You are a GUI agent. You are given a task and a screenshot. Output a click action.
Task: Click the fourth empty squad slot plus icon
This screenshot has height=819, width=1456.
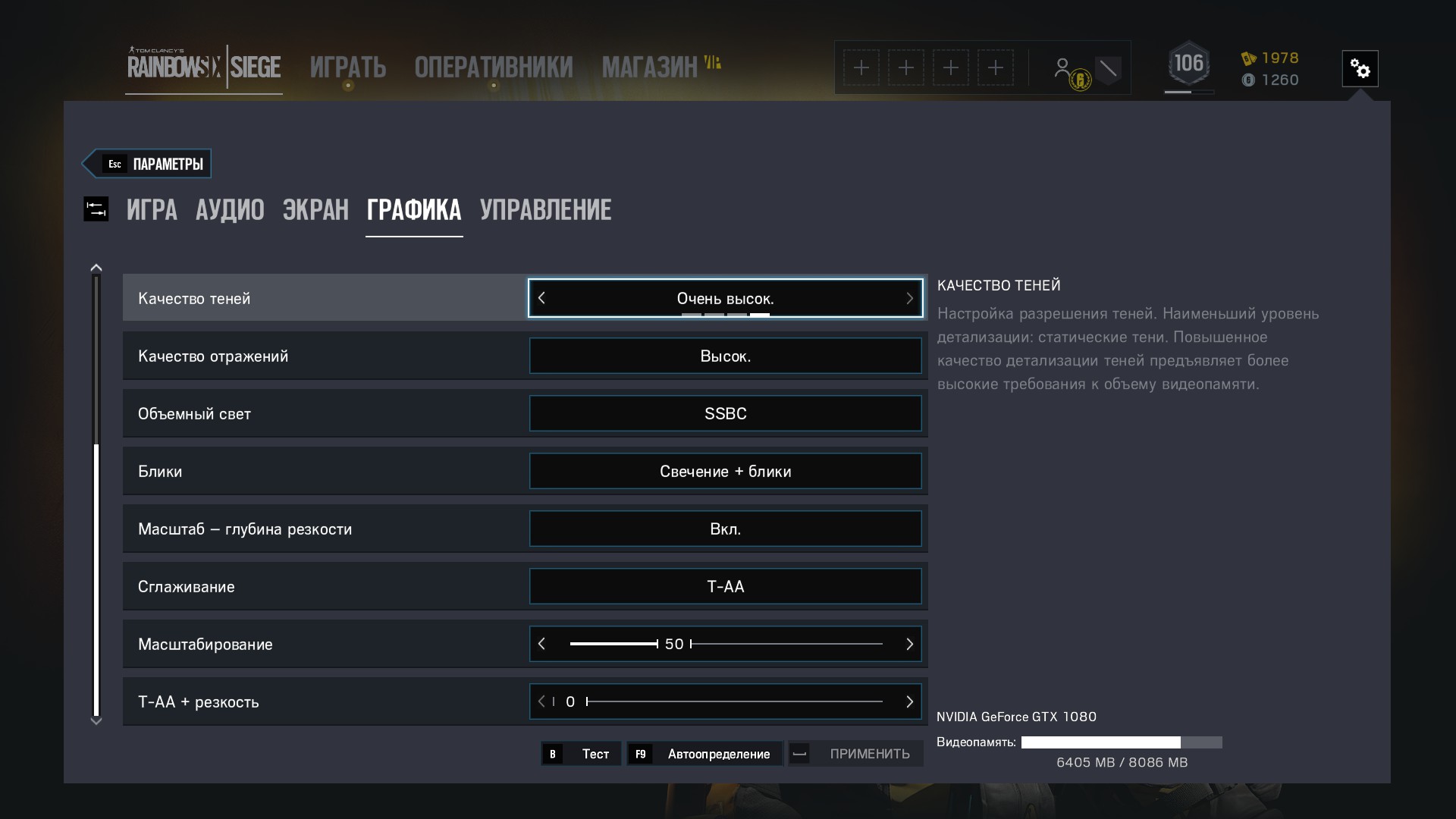click(996, 68)
